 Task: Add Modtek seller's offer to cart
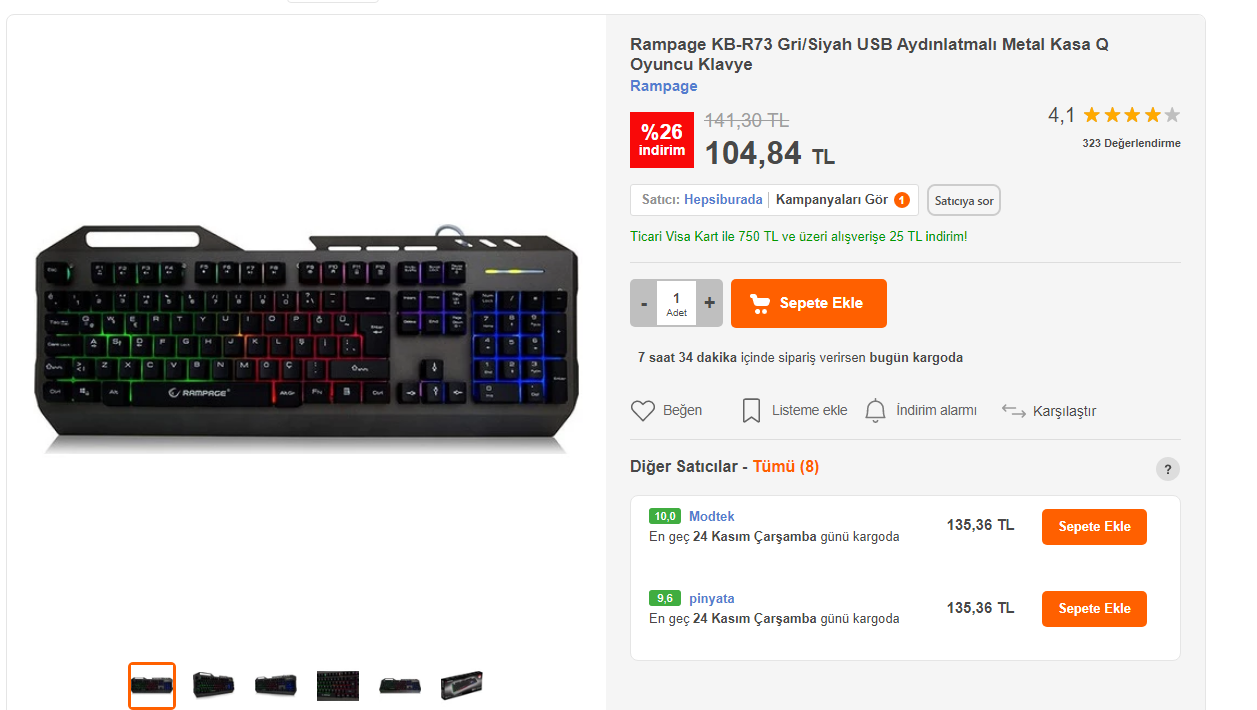coord(1094,527)
